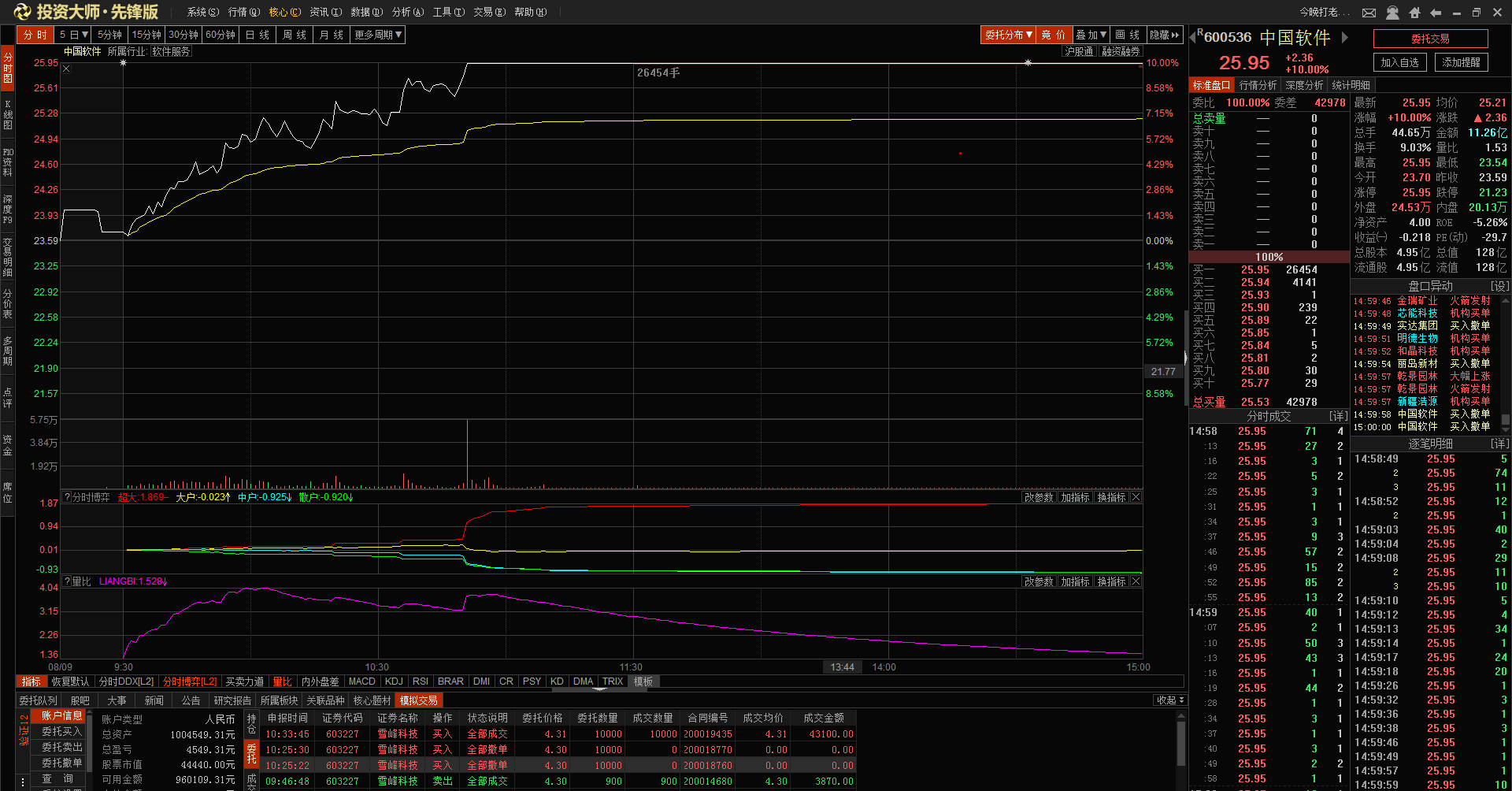The height and width of the screenshot is (791, 1512).
Task: Go to previous stock with left arrow
Action: 1192,37
